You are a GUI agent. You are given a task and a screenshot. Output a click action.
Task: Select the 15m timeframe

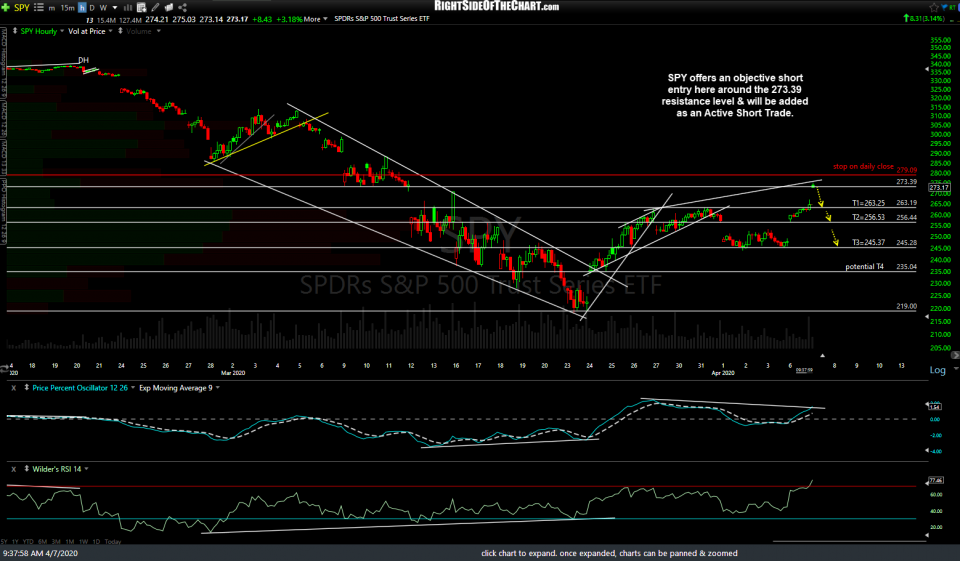tap(67, 8)
